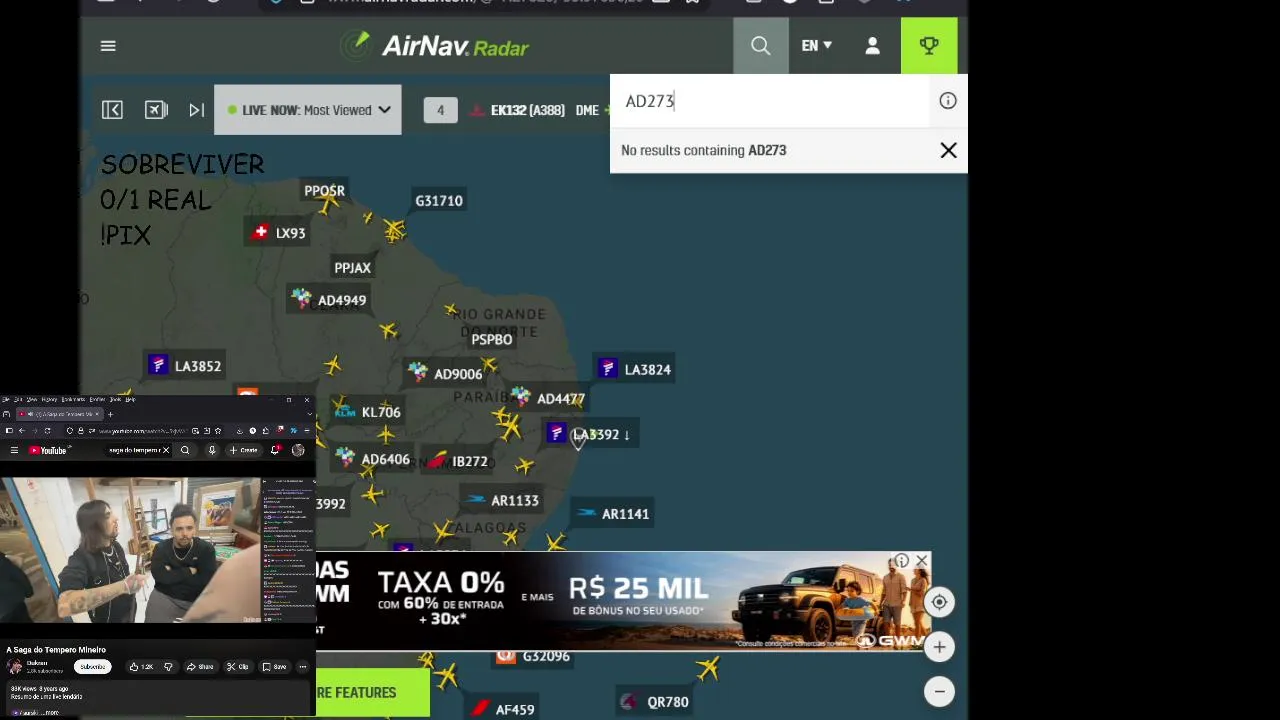Close the GWM advertisement banner
This screenshot has height=720, width=1280.
(x=922, y=561)
